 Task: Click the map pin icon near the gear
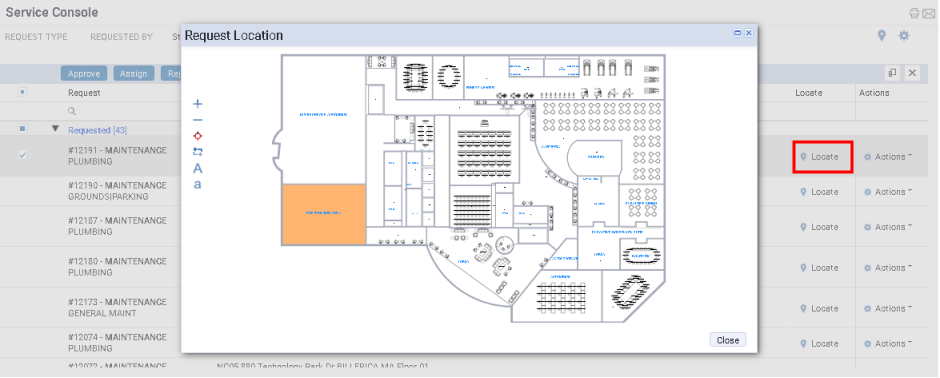(881, 36)
